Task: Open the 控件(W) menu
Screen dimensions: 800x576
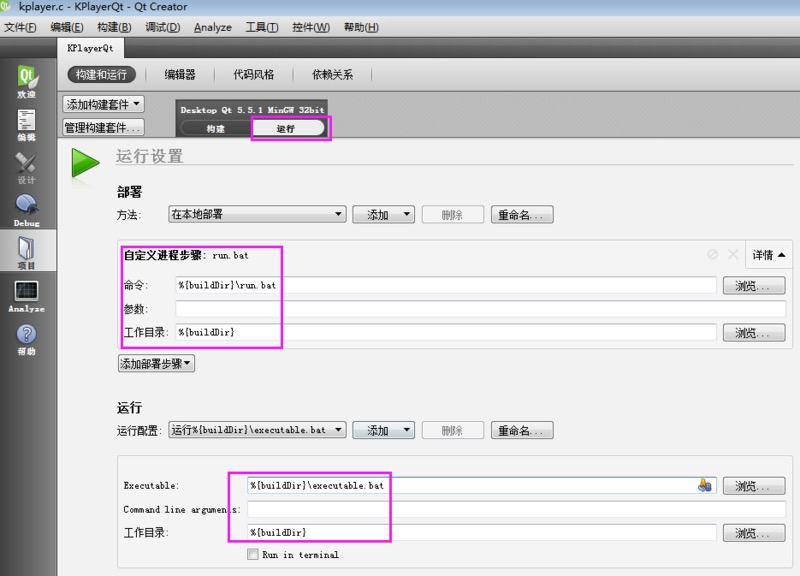Action: tap(311, 28)
